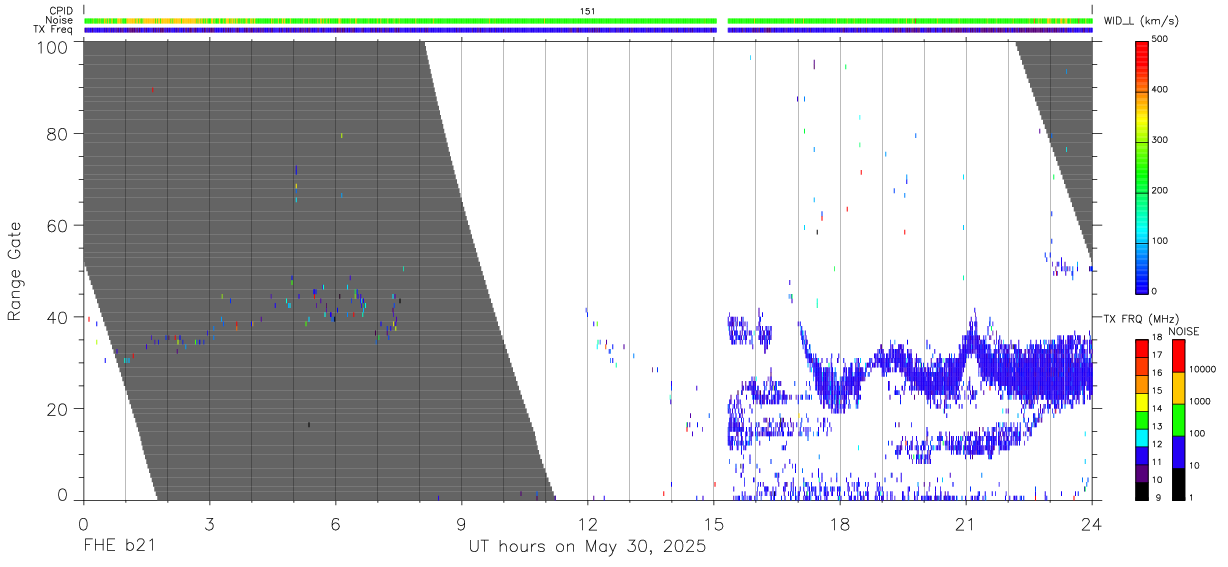Click the 1000 label in noise legend
The width and height of the screenshot is (1228, 567).
point(1199,401)
